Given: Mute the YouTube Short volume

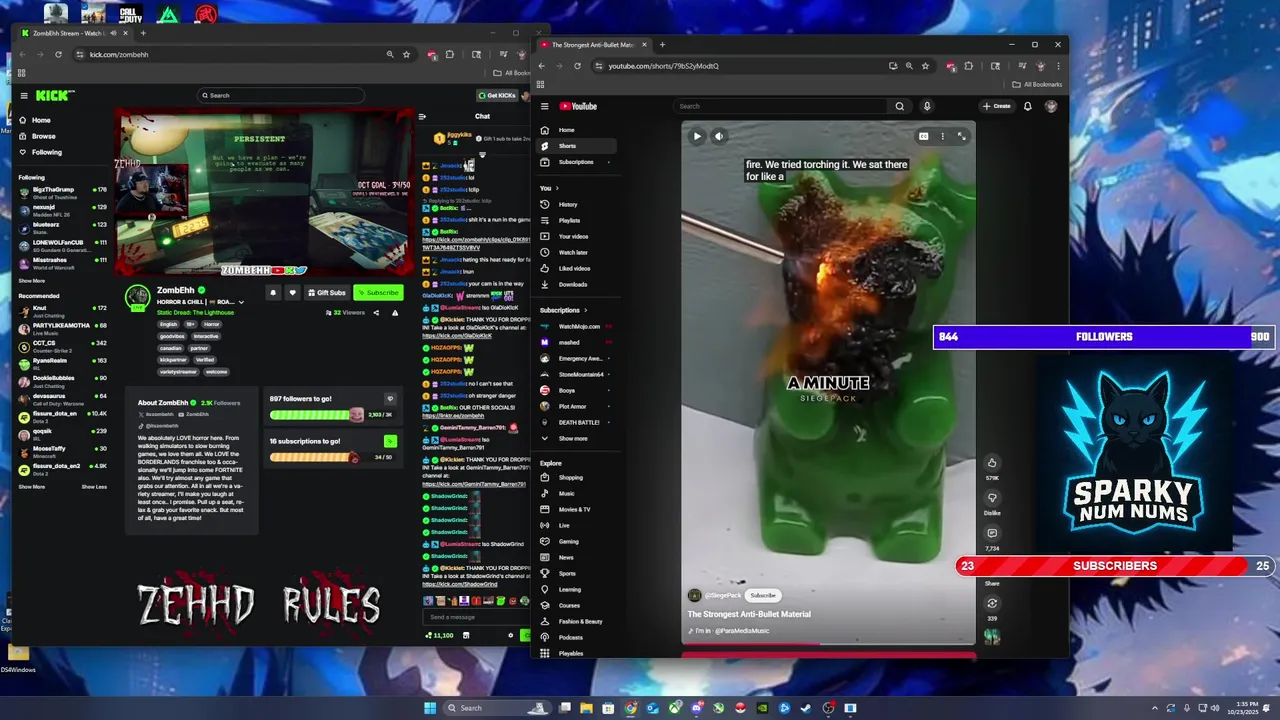Looking at the screenshot, I should coord(718,136).
